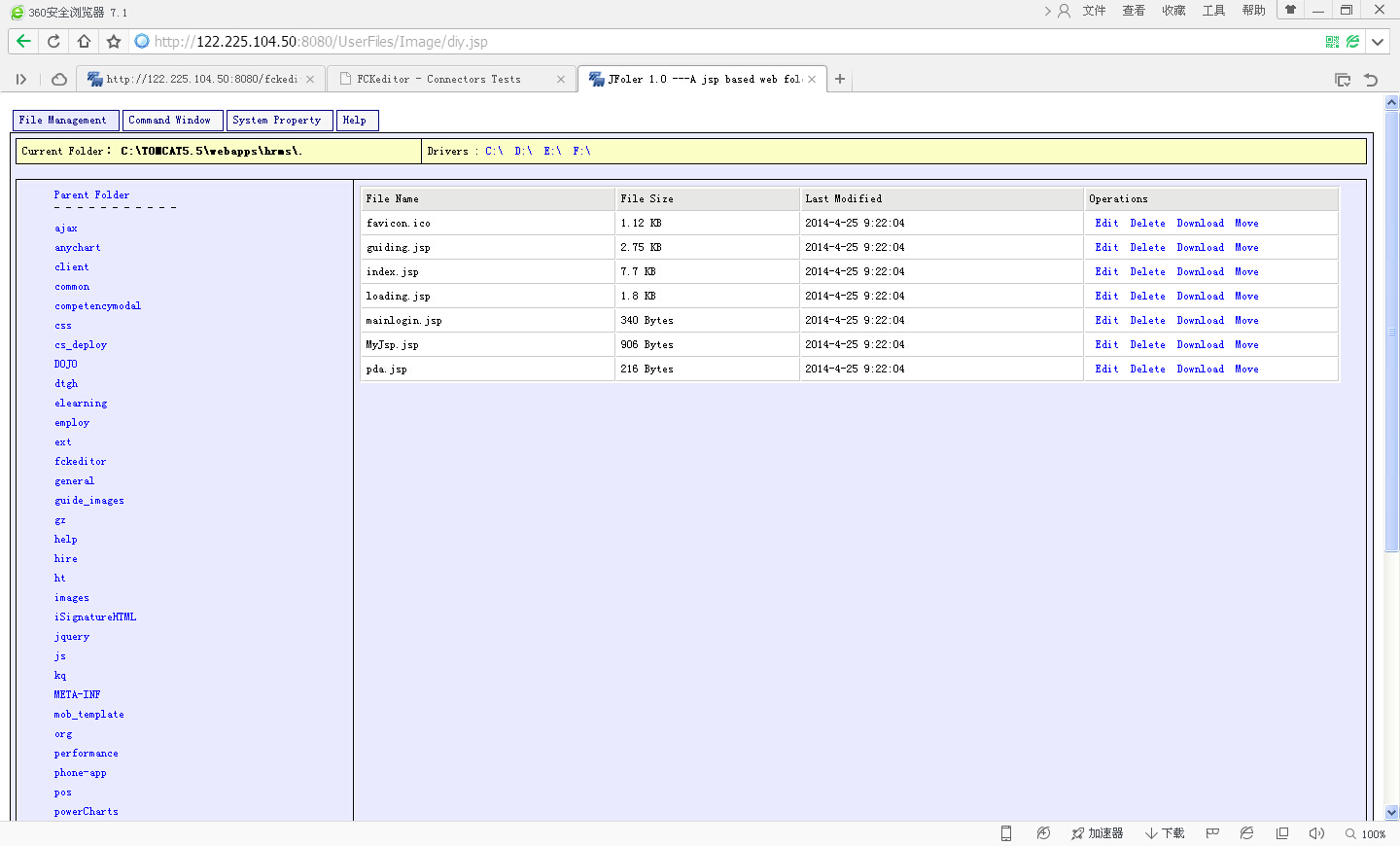Viewport: 1400px width, 846px height.
Task: Close the FCKeditor Connectors Tests tab
Action: point(561,80)
